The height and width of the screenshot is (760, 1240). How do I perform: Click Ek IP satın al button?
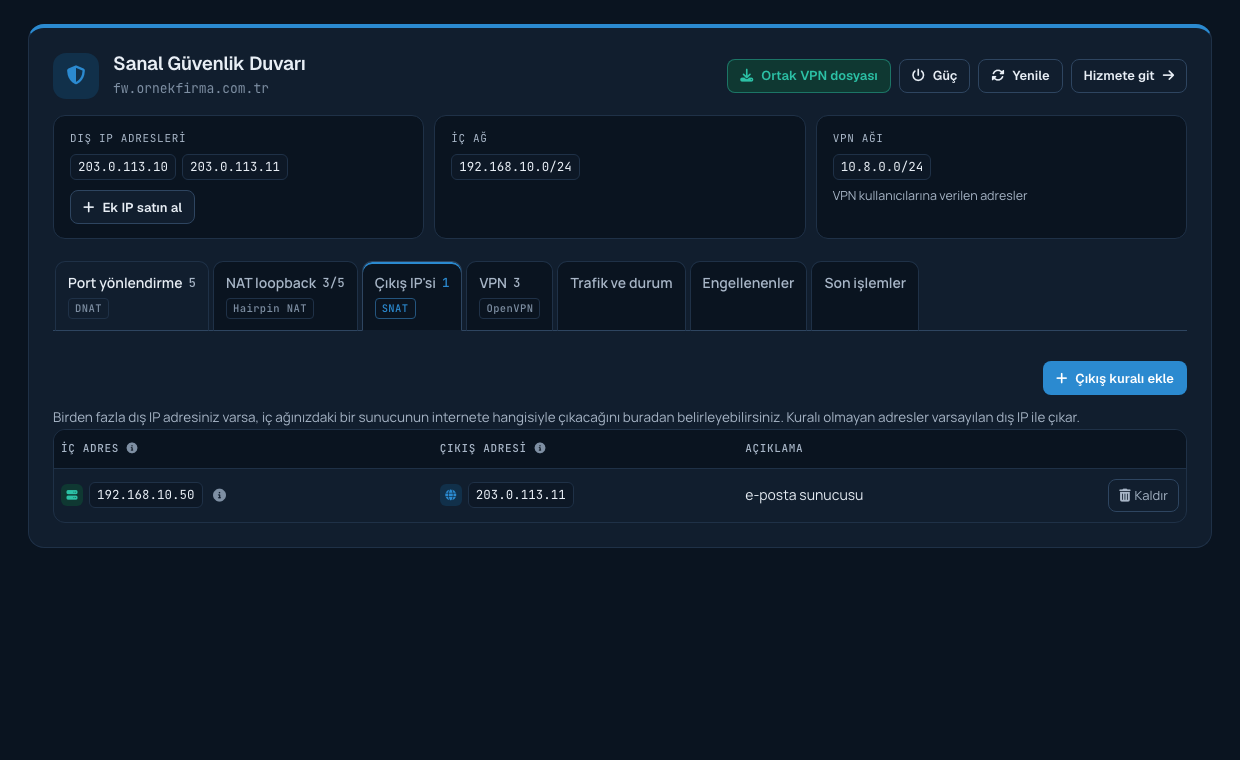(x=132, y=207)
